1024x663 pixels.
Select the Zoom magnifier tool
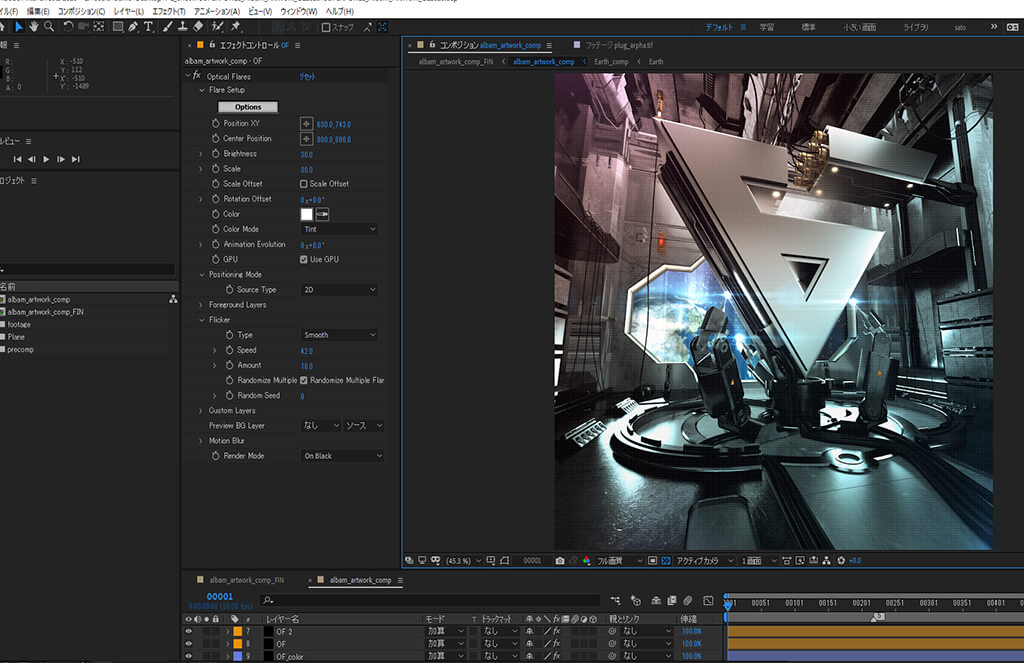pos(49,26)
